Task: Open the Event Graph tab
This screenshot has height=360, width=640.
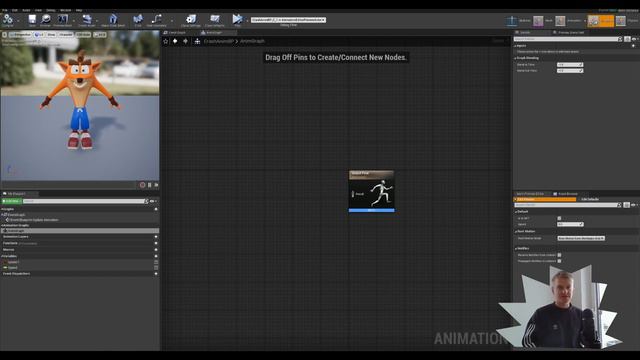Action: coord(177,32)
